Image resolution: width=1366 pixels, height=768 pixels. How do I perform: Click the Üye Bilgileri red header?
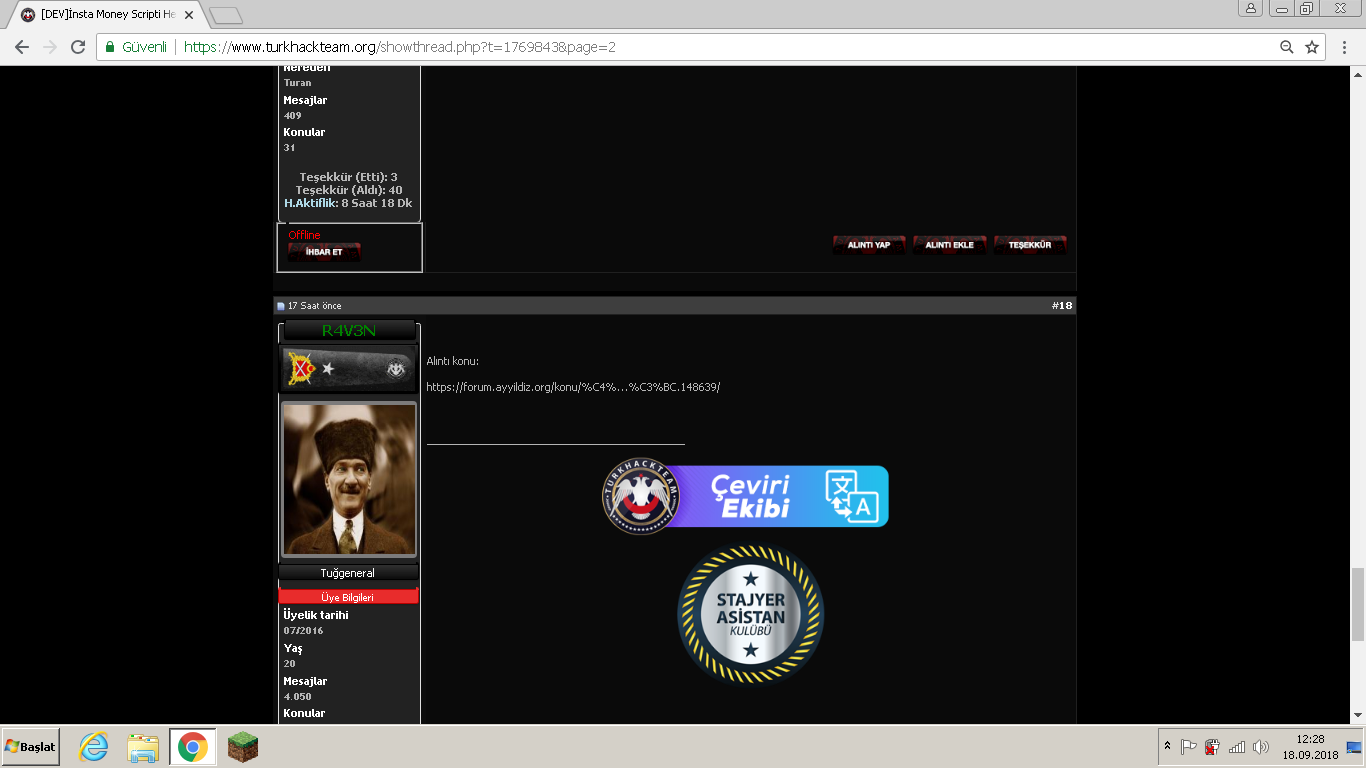(348, 597)
